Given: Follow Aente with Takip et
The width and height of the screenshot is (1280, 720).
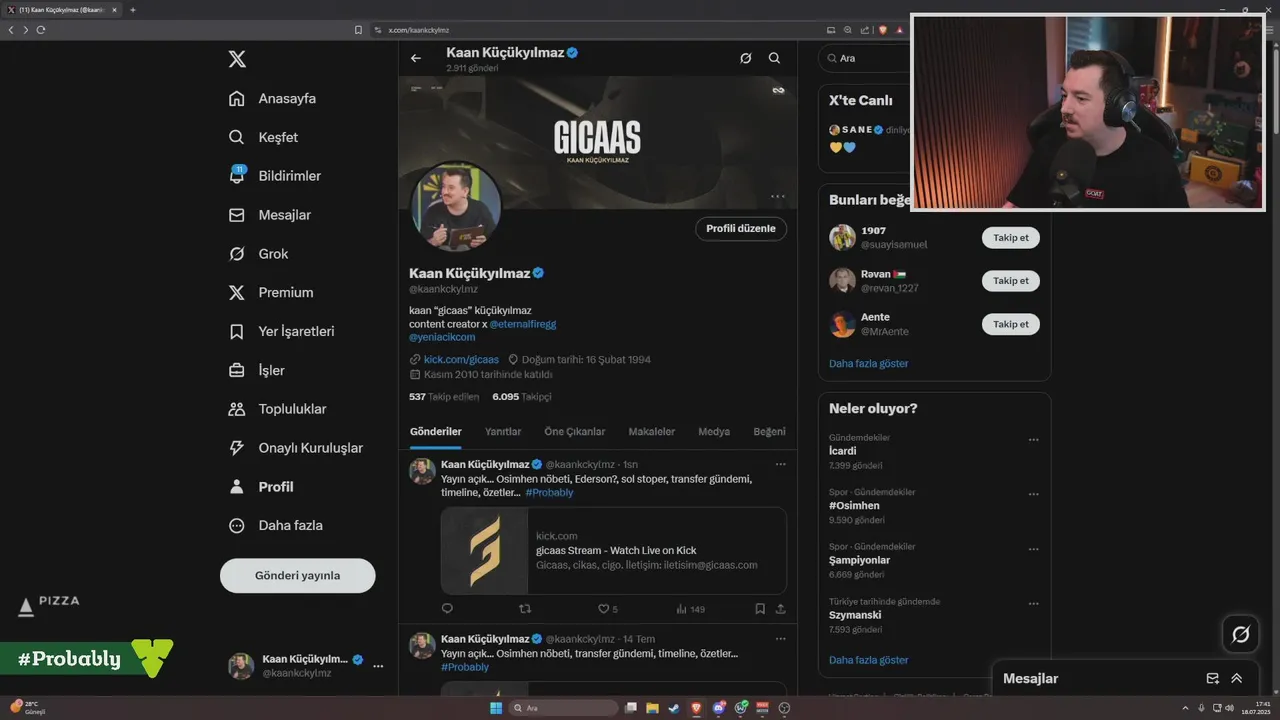Looking at the screenshot, I should [x=1010, y=324].
